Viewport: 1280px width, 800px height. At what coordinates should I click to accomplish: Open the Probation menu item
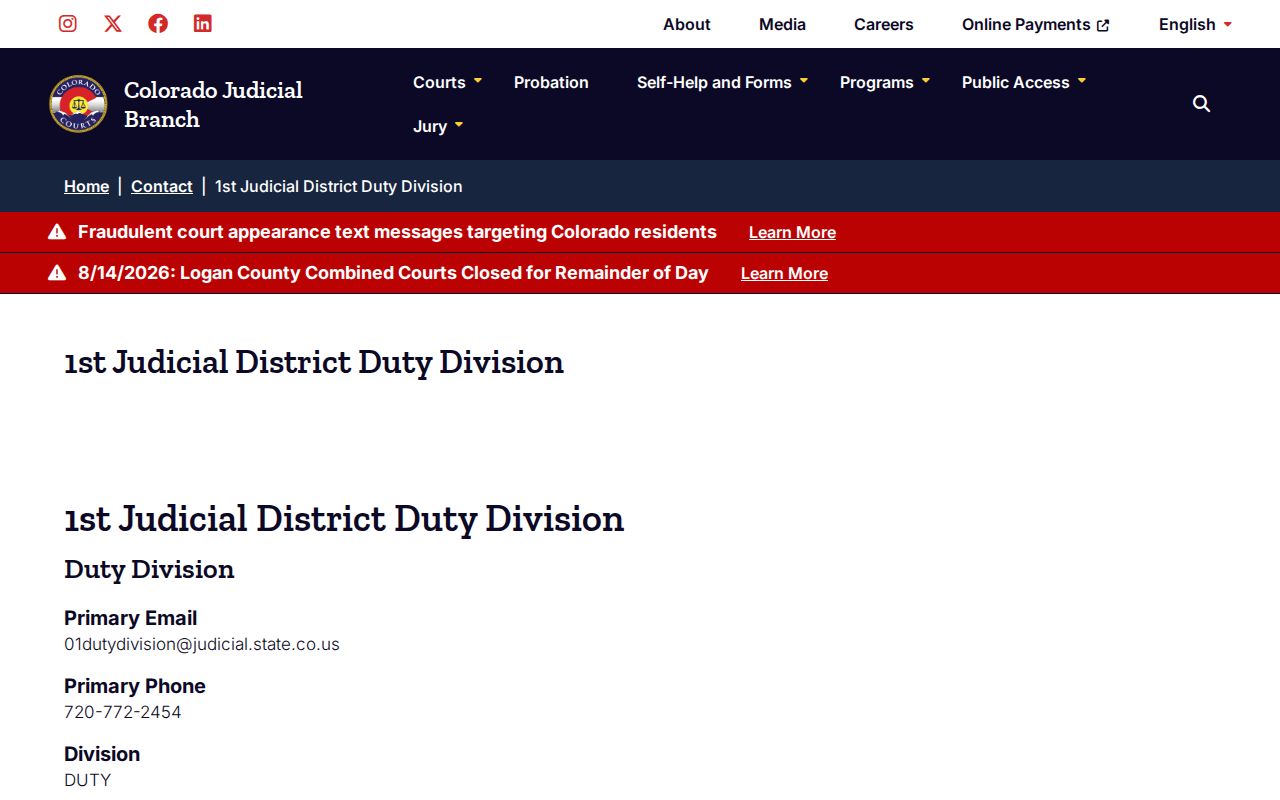pyautogui.click(x=551, y=82)
